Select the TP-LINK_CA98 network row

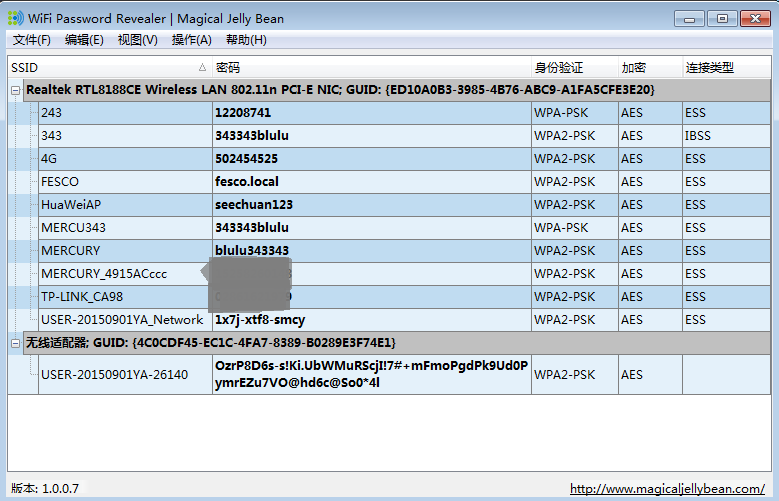coord(404,297)
